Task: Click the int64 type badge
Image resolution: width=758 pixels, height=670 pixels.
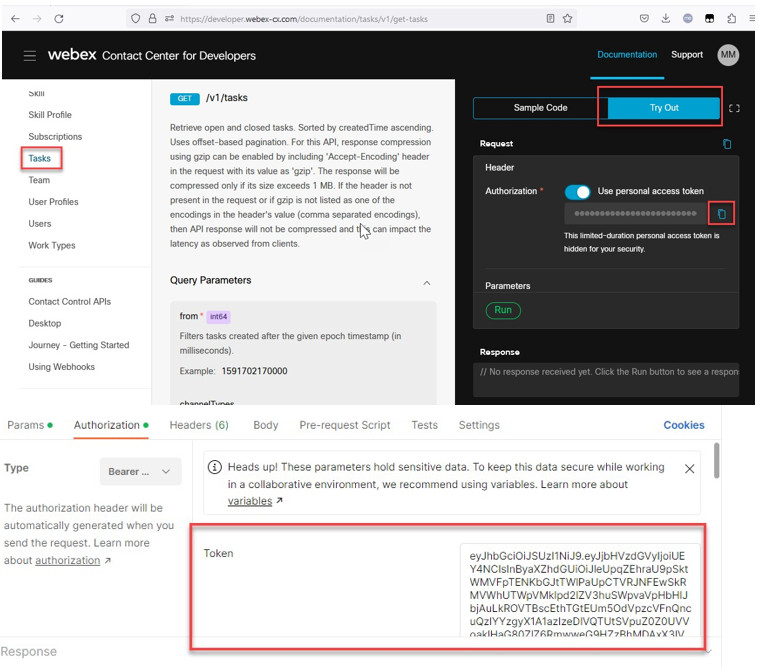Action: click(x=219, y=317)
